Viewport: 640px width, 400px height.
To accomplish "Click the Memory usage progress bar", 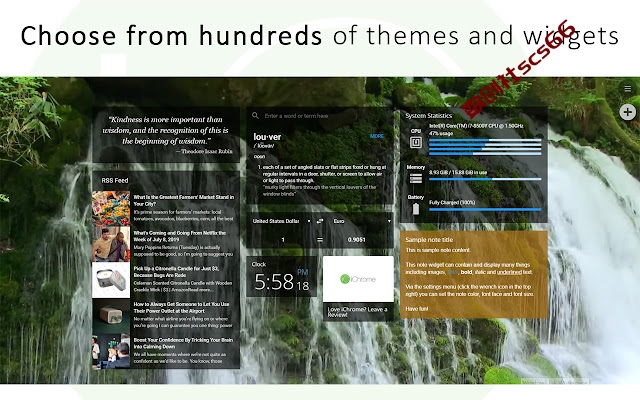I will pyautogui.click(x=485, y=179).
